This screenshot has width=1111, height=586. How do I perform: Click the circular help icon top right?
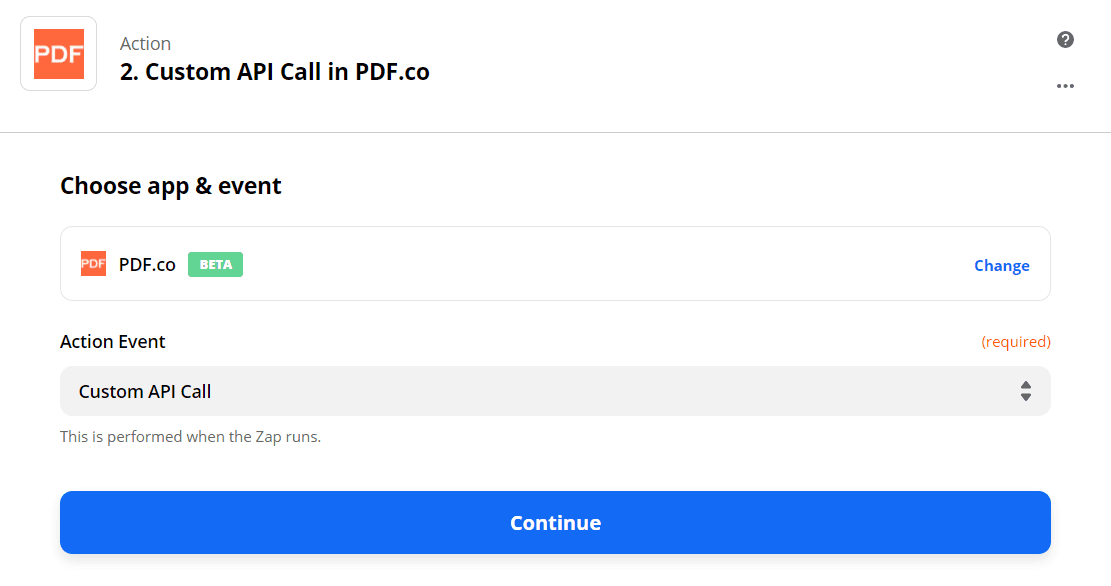1065,39
